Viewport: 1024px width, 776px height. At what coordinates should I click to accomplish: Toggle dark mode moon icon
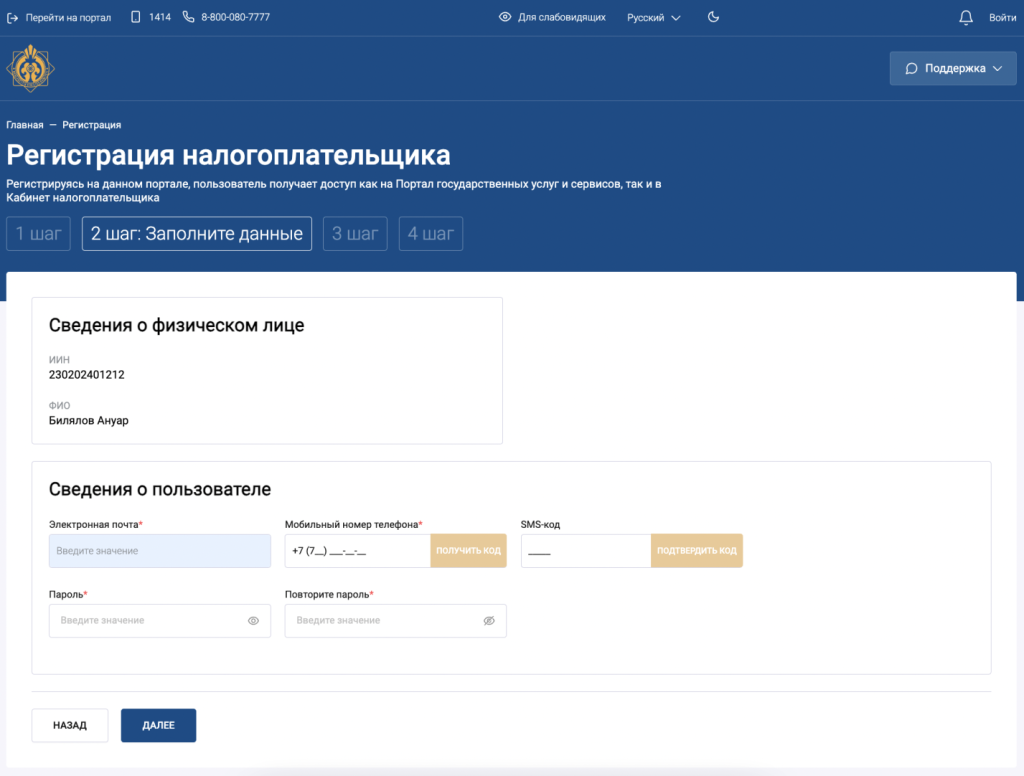coord(713,17)
